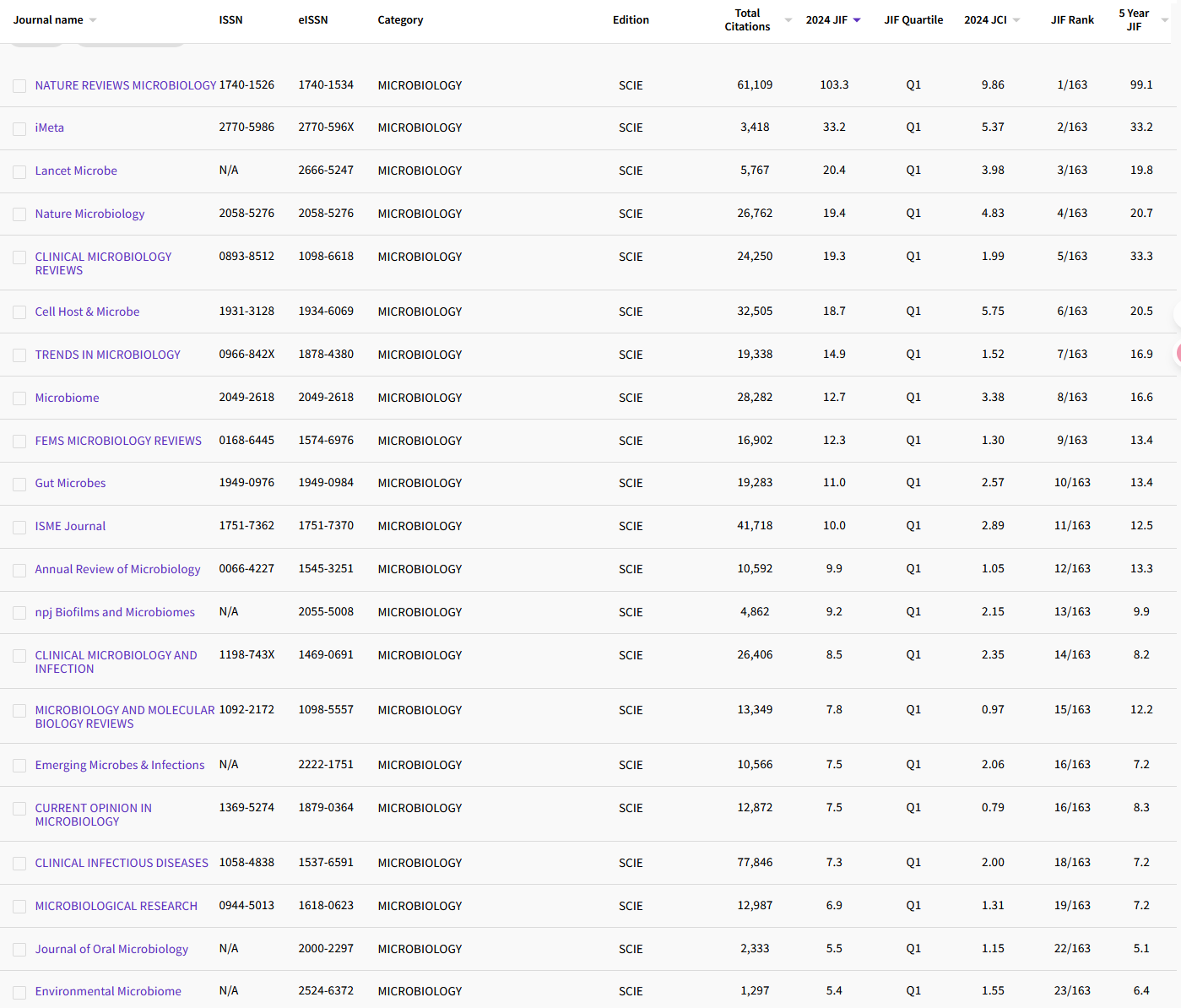Tick the iMeta row checkbox

click(19, 128)
